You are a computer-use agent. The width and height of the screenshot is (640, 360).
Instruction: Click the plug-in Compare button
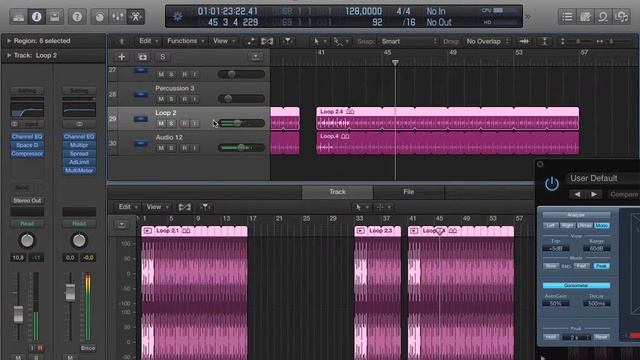point(624,194)
